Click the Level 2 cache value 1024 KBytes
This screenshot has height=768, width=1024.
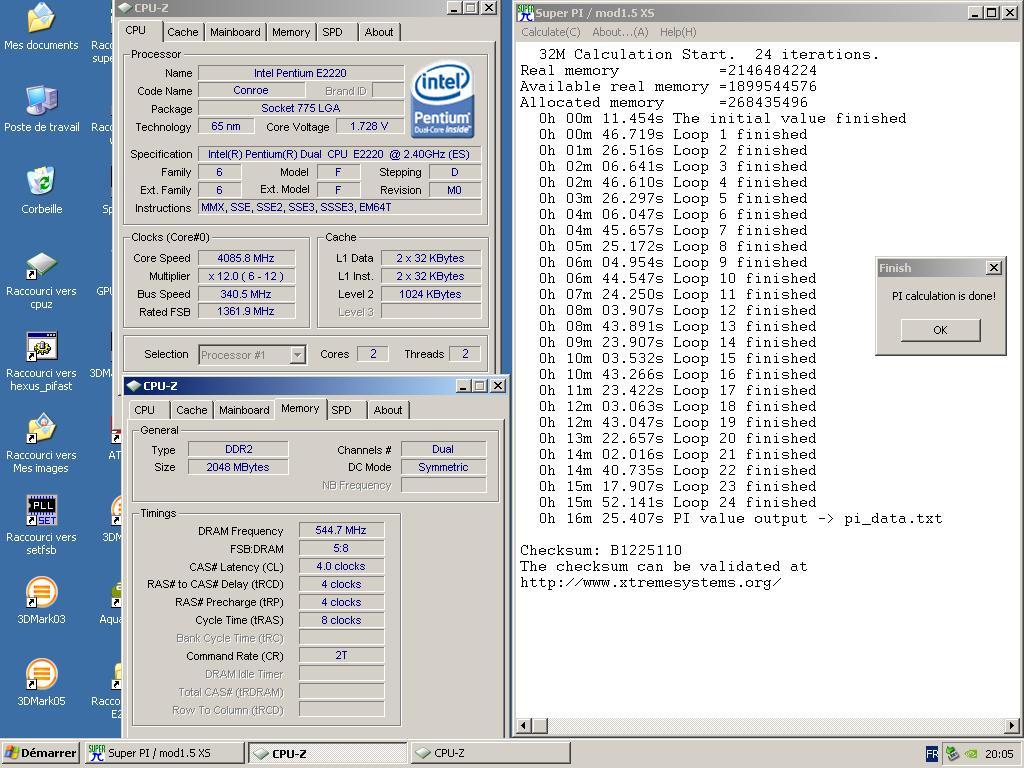430,294
